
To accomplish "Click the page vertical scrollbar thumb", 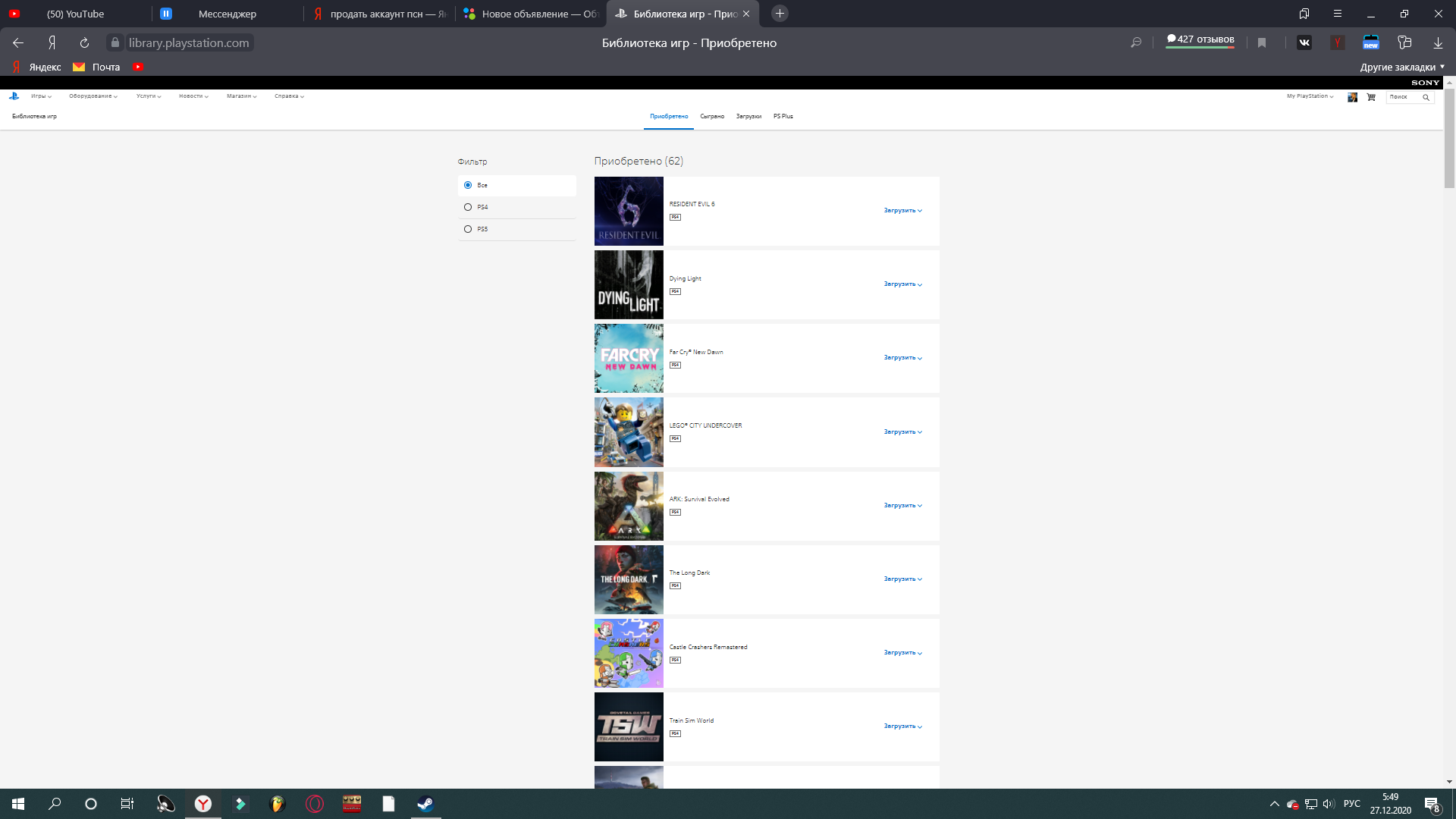I will pos(1449,138).
